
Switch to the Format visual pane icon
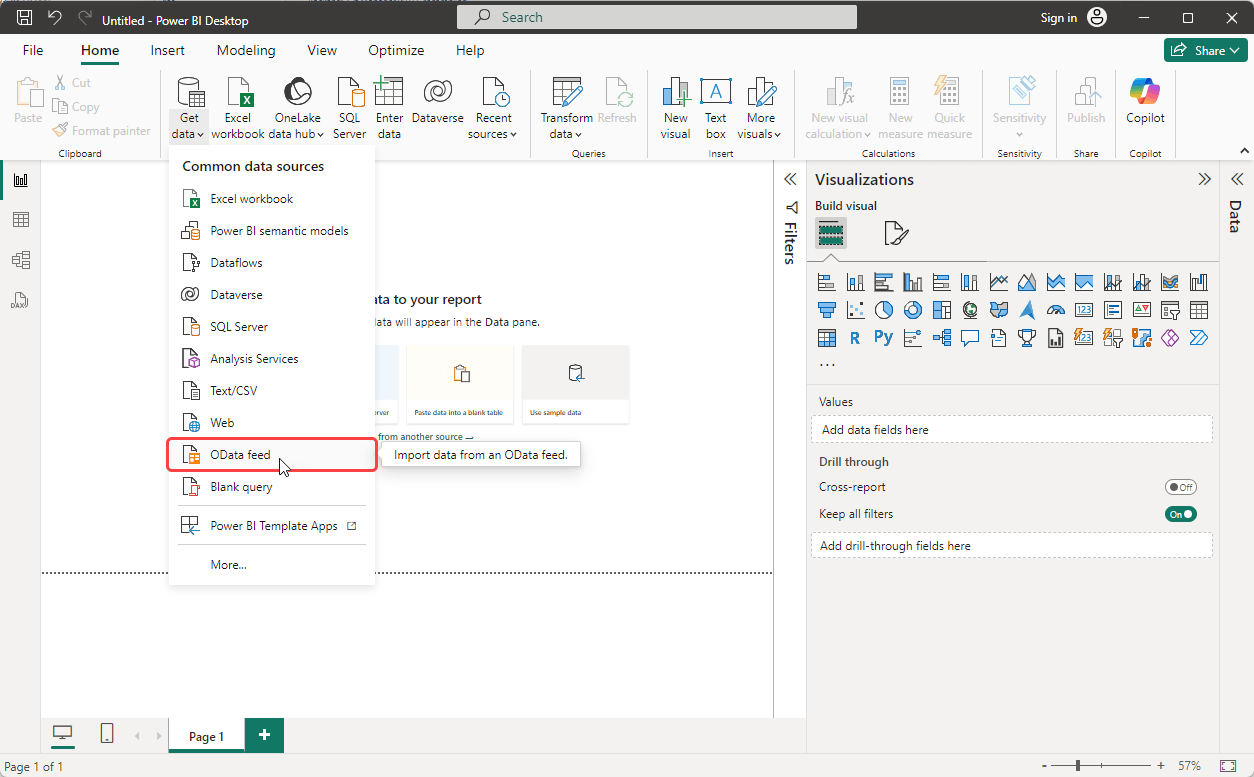(896, 234)
